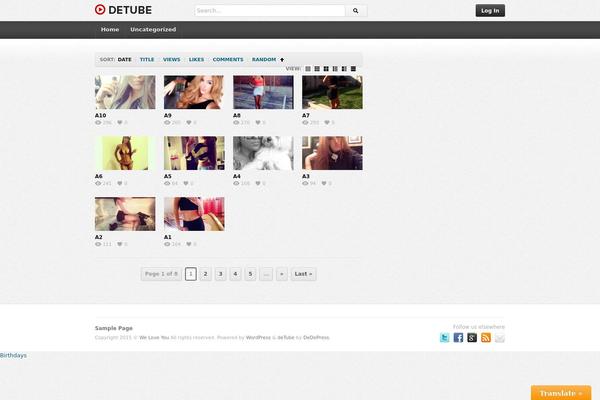Screen dimensions: 600x400
Task: Click the current page 1 button
Action: pos(191,274)
